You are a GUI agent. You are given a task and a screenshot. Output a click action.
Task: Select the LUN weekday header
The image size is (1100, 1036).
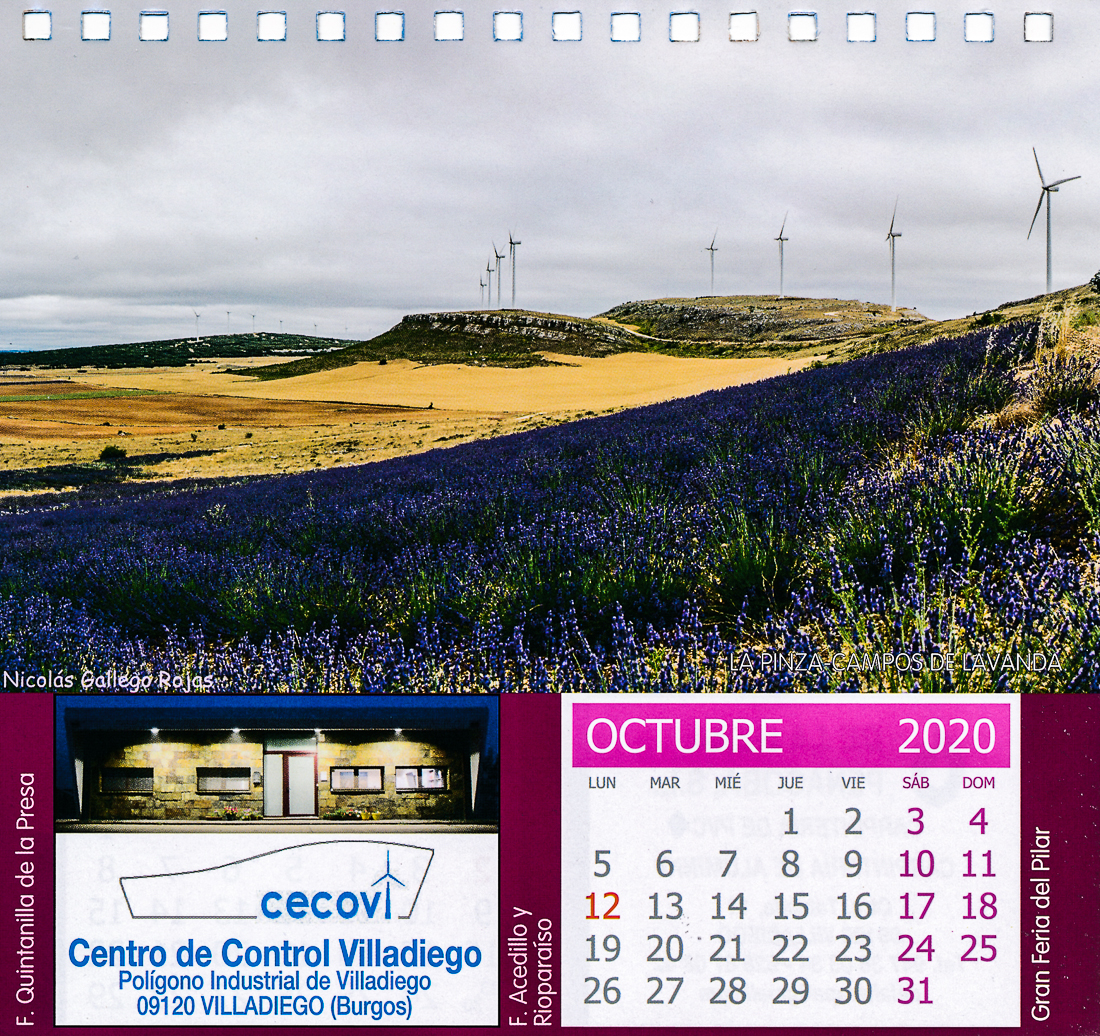tap(602, 783)
